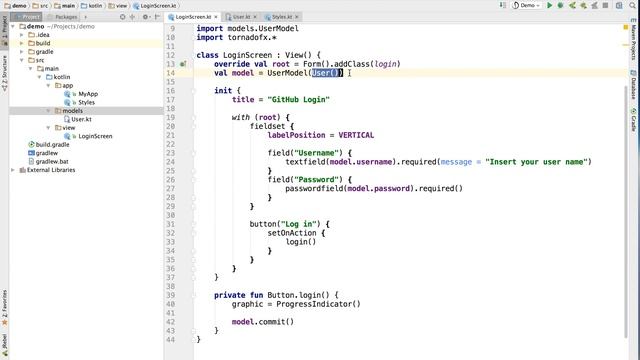Click the yellow inspection indicator at editor top right
Image resolution: width=640 pixels, height=360 pixels.
click(626, 27)
